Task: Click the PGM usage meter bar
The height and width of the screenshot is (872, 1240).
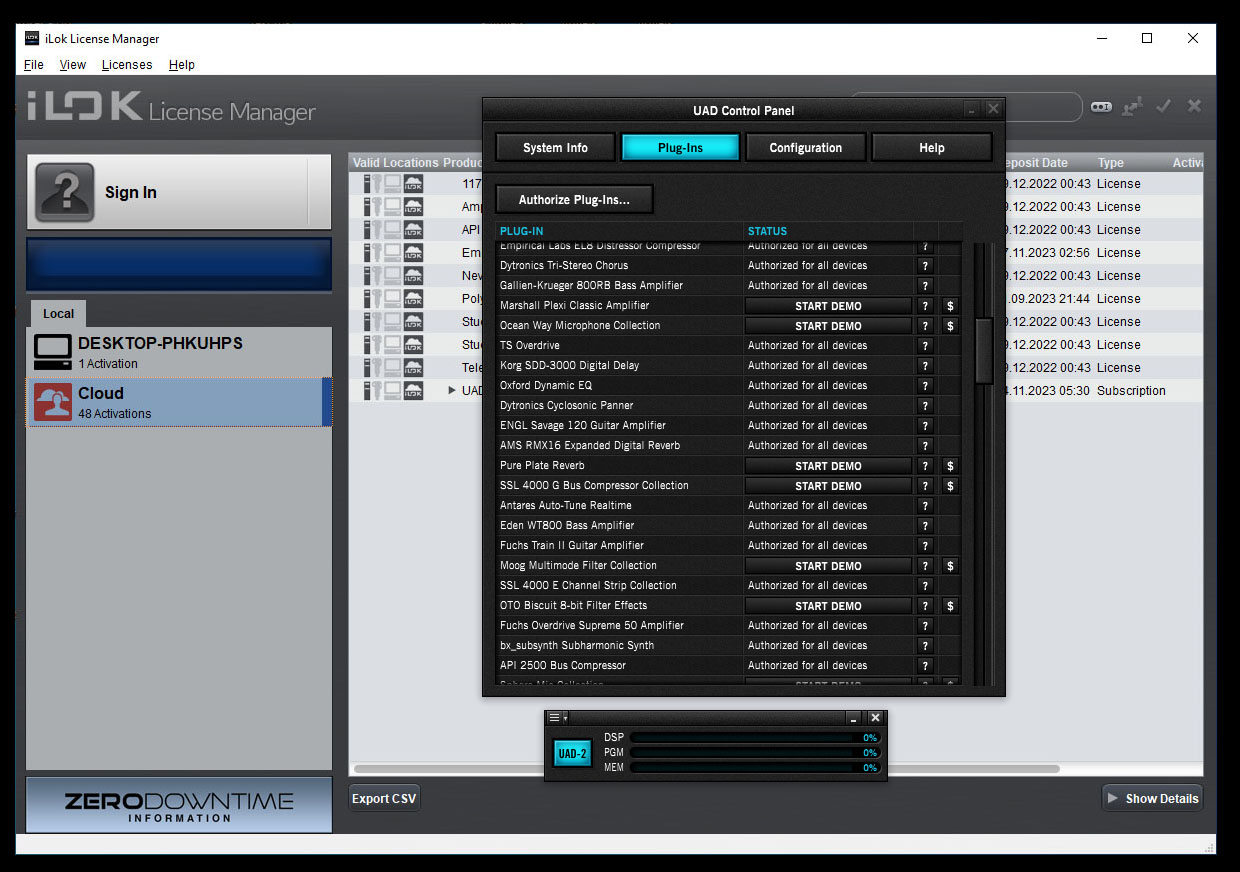Action: 755,753
